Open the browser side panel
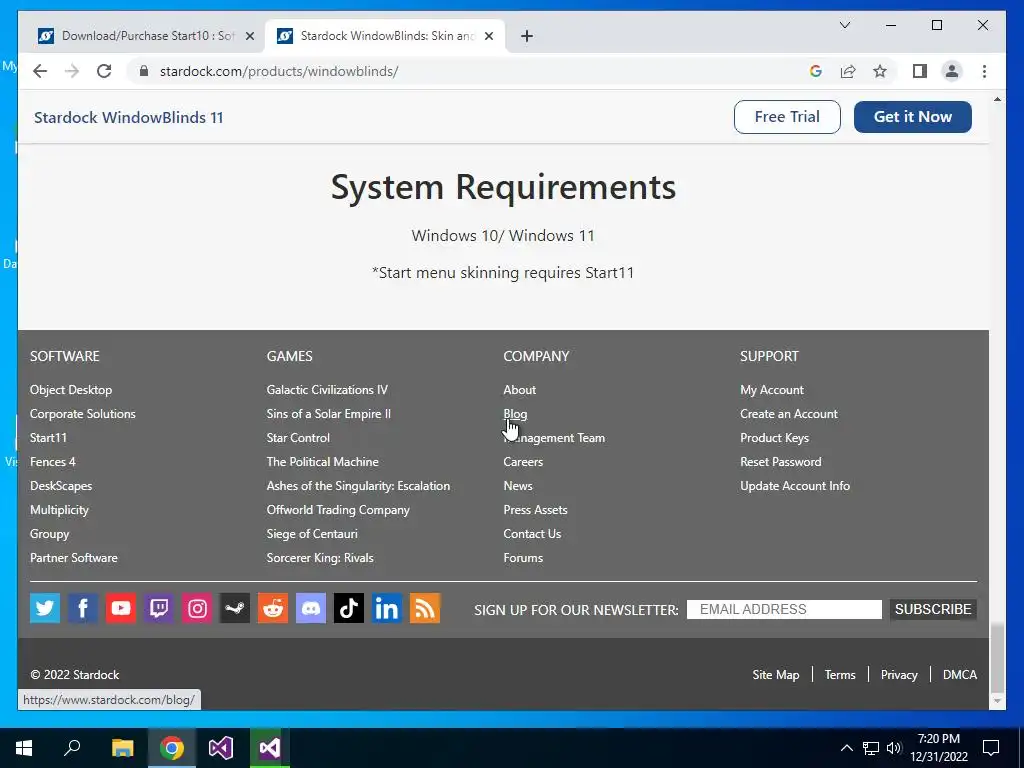This screenshot has height=768, width=1024. [x=920, y=71]
